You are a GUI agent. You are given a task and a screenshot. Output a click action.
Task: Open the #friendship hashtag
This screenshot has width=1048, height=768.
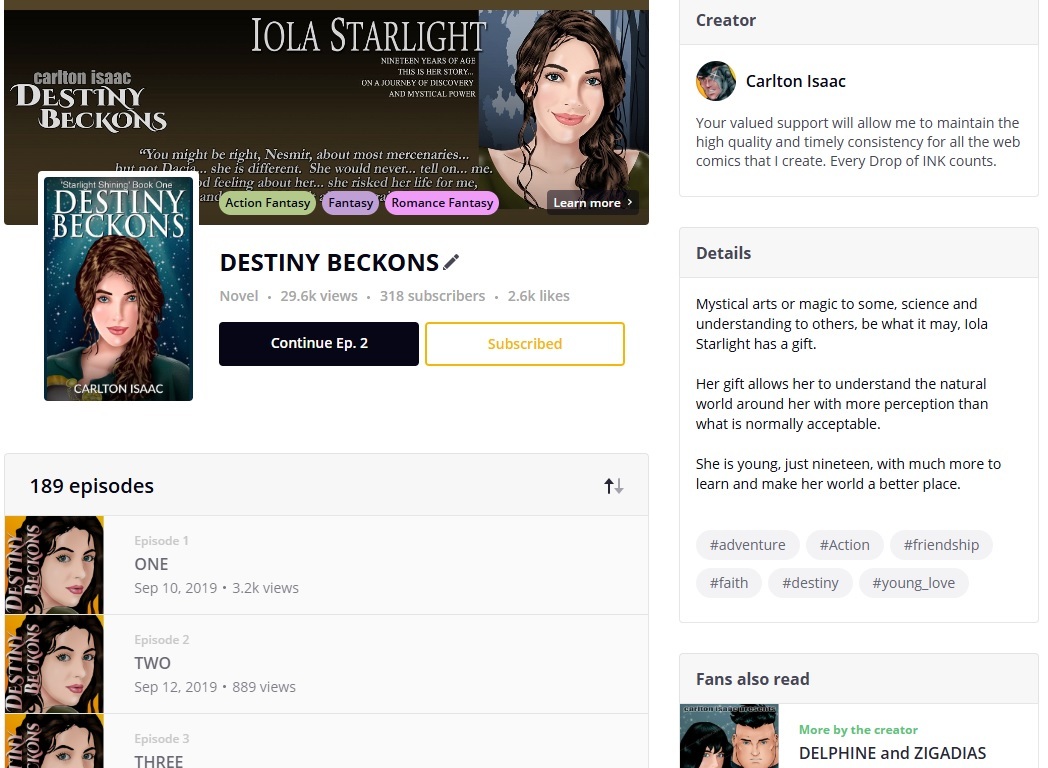tap(941, 545)
